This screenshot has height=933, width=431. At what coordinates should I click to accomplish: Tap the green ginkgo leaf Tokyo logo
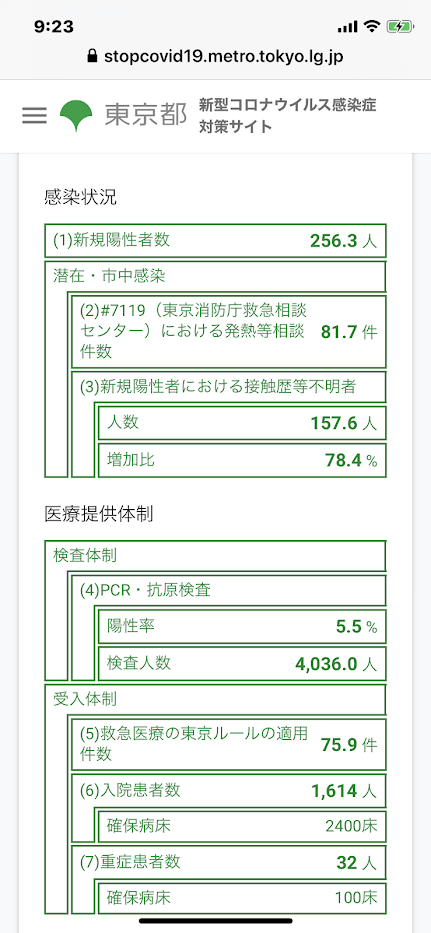tap(76, 115)
